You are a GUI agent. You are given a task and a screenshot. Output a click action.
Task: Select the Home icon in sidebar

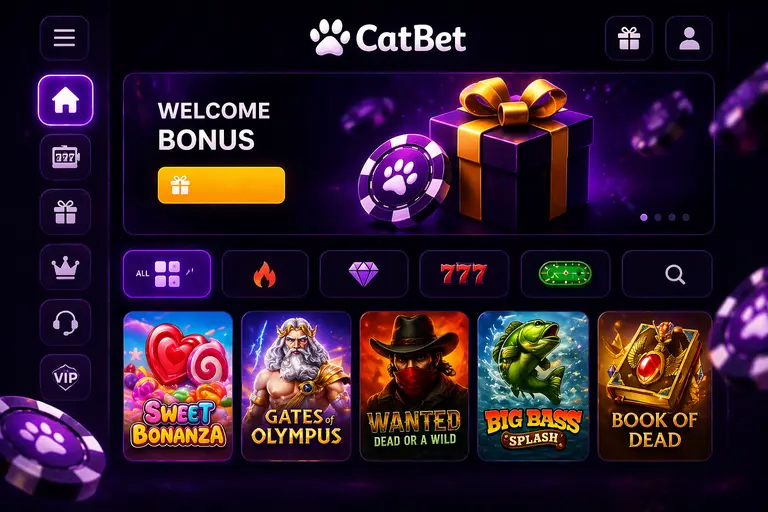coord(65,100)
